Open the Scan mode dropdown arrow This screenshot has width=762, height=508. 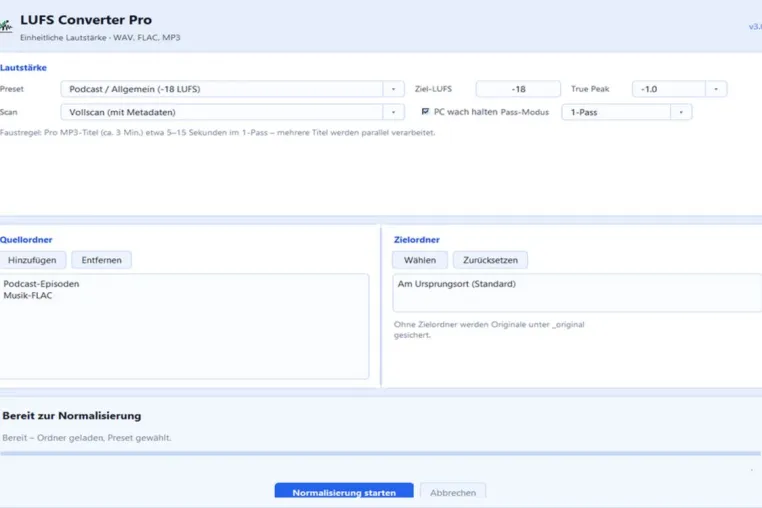point(393,112)
